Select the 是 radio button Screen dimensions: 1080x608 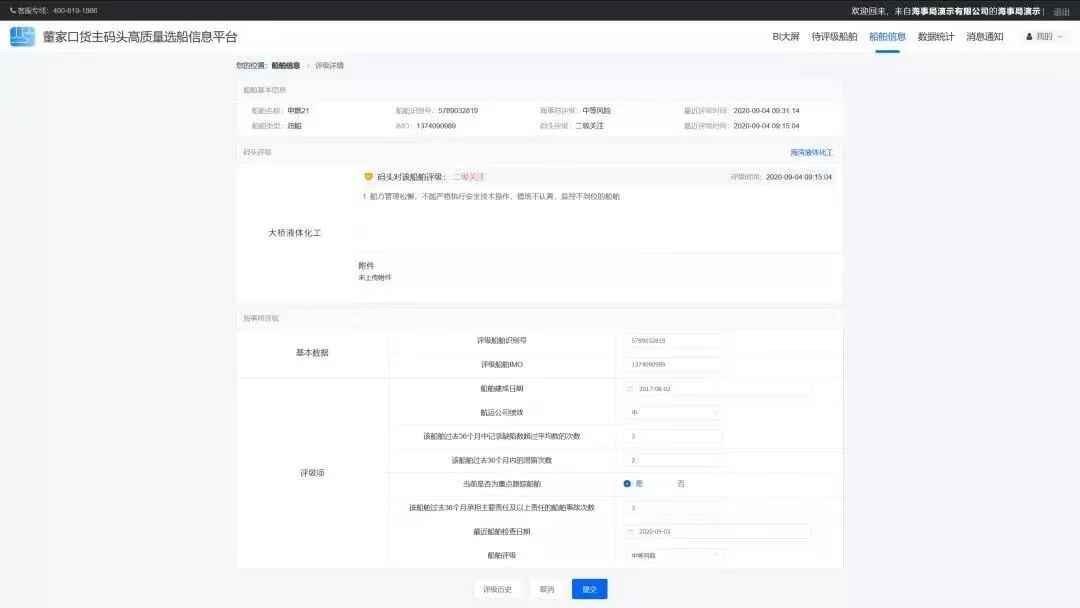click(x=627, y=484)
